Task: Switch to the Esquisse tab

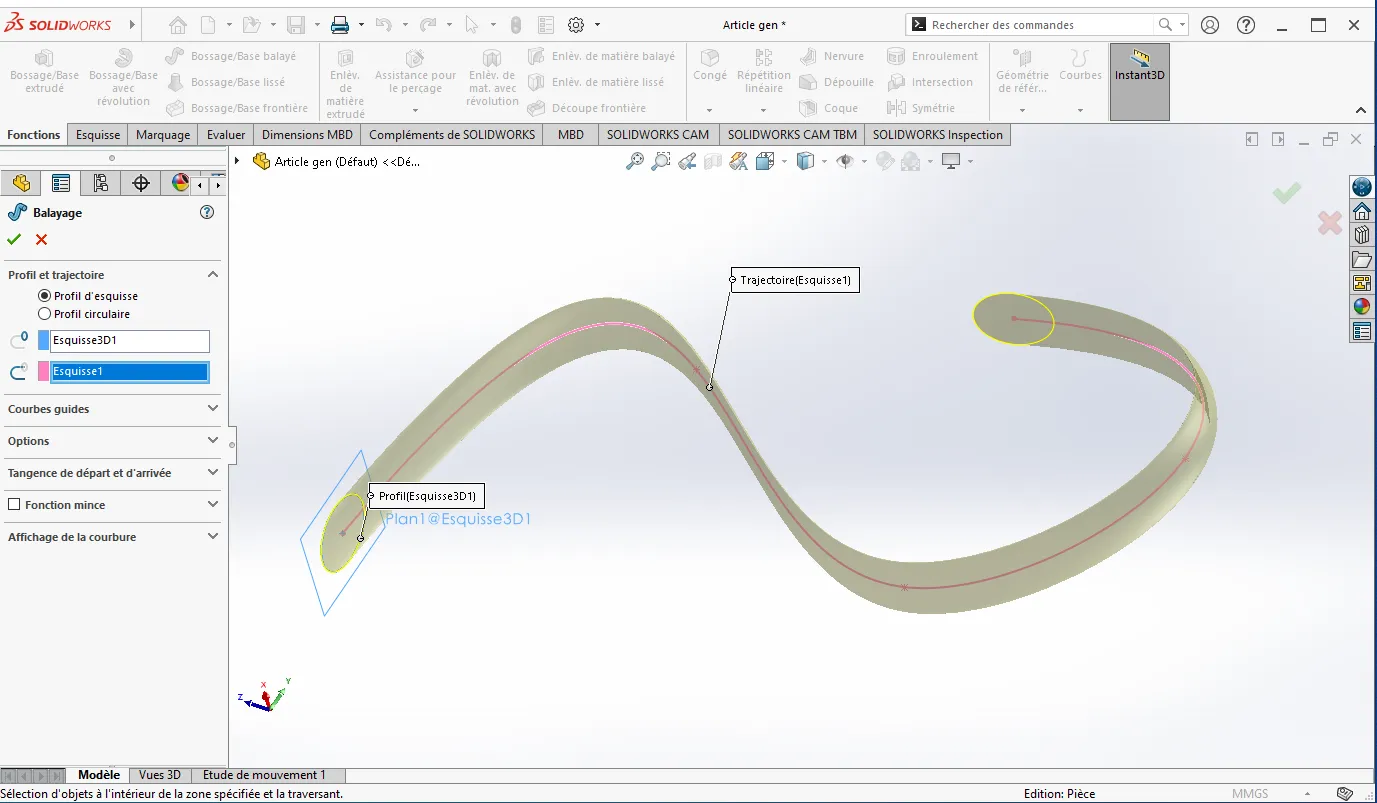Action: (x=98, y=135)
